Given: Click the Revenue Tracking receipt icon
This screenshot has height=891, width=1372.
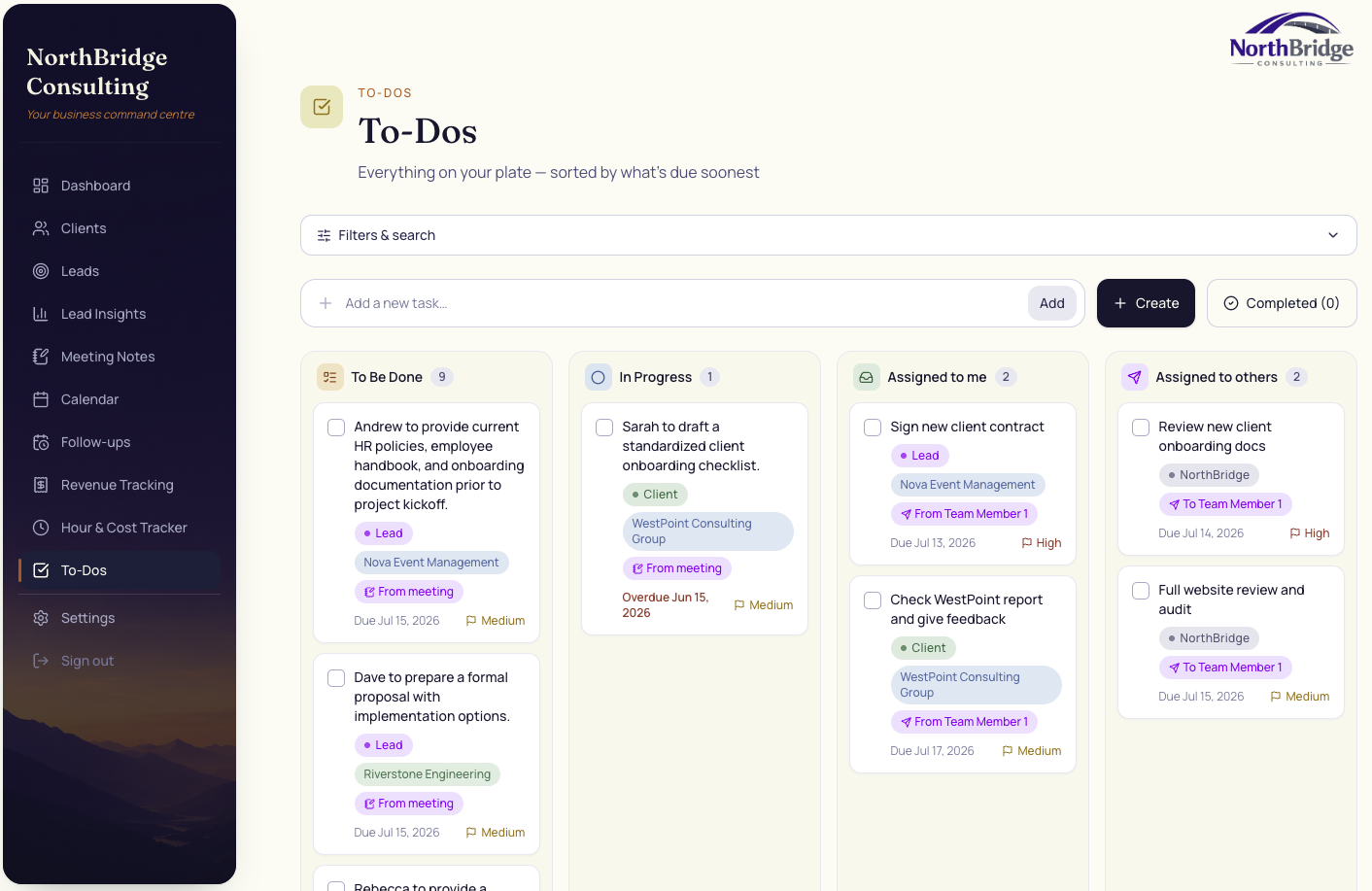Looking at the screenshot, I should click(41, 485).
